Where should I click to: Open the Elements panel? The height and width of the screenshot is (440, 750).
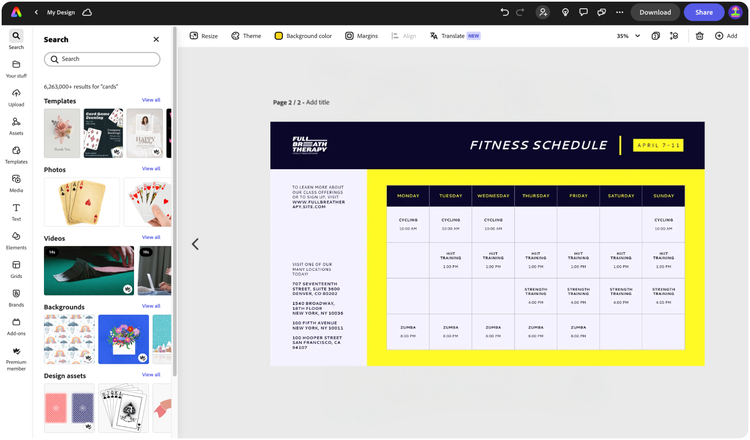coord(16,241)
